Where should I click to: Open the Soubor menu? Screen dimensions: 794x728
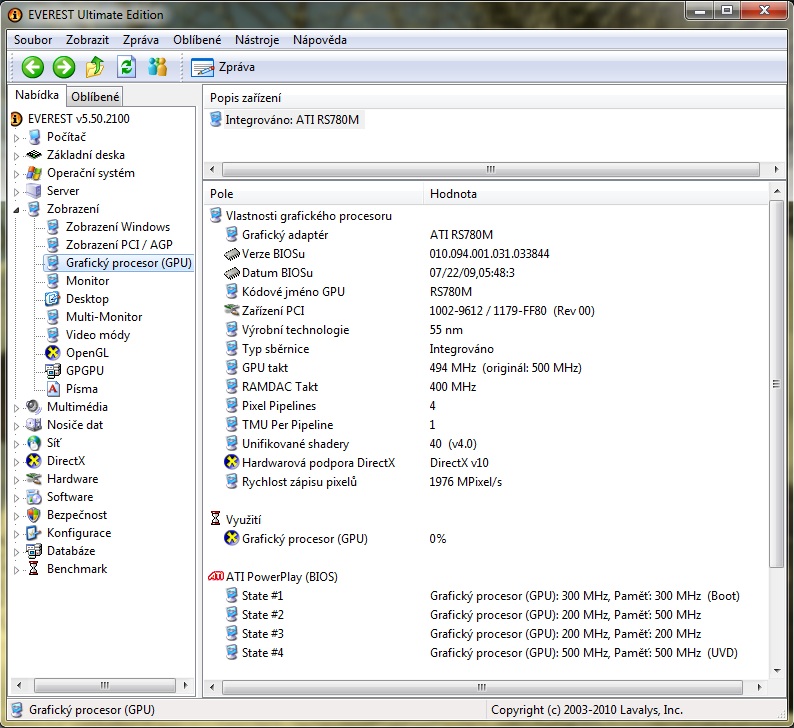coord(33,40)
